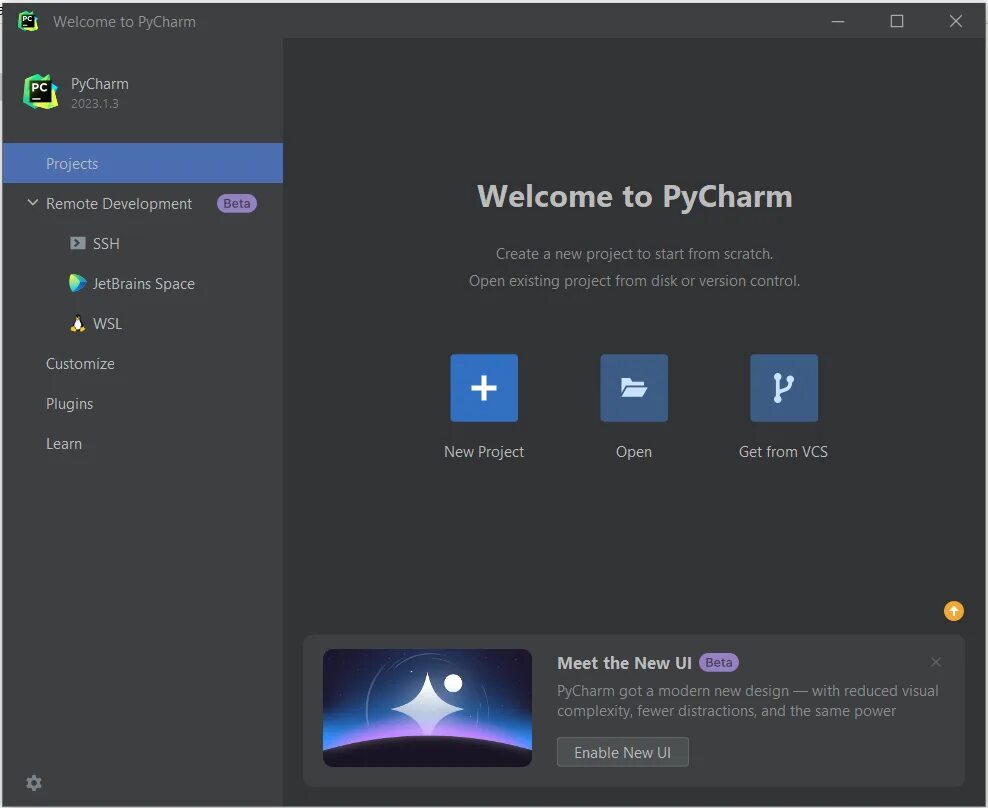Click 'Open existing project from disk' text line

pyautogui.click(x=635, y=281)
